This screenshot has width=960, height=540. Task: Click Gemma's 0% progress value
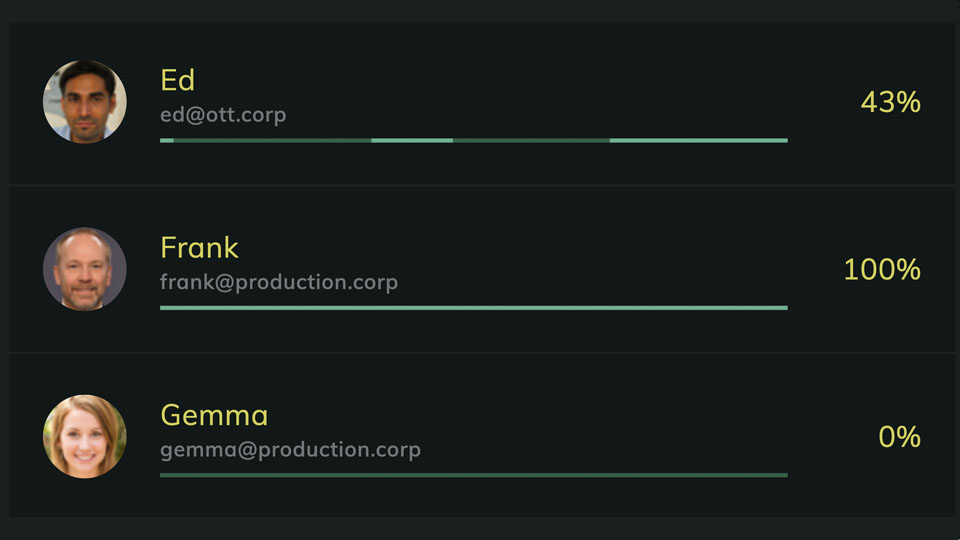[x=899, y=437]
